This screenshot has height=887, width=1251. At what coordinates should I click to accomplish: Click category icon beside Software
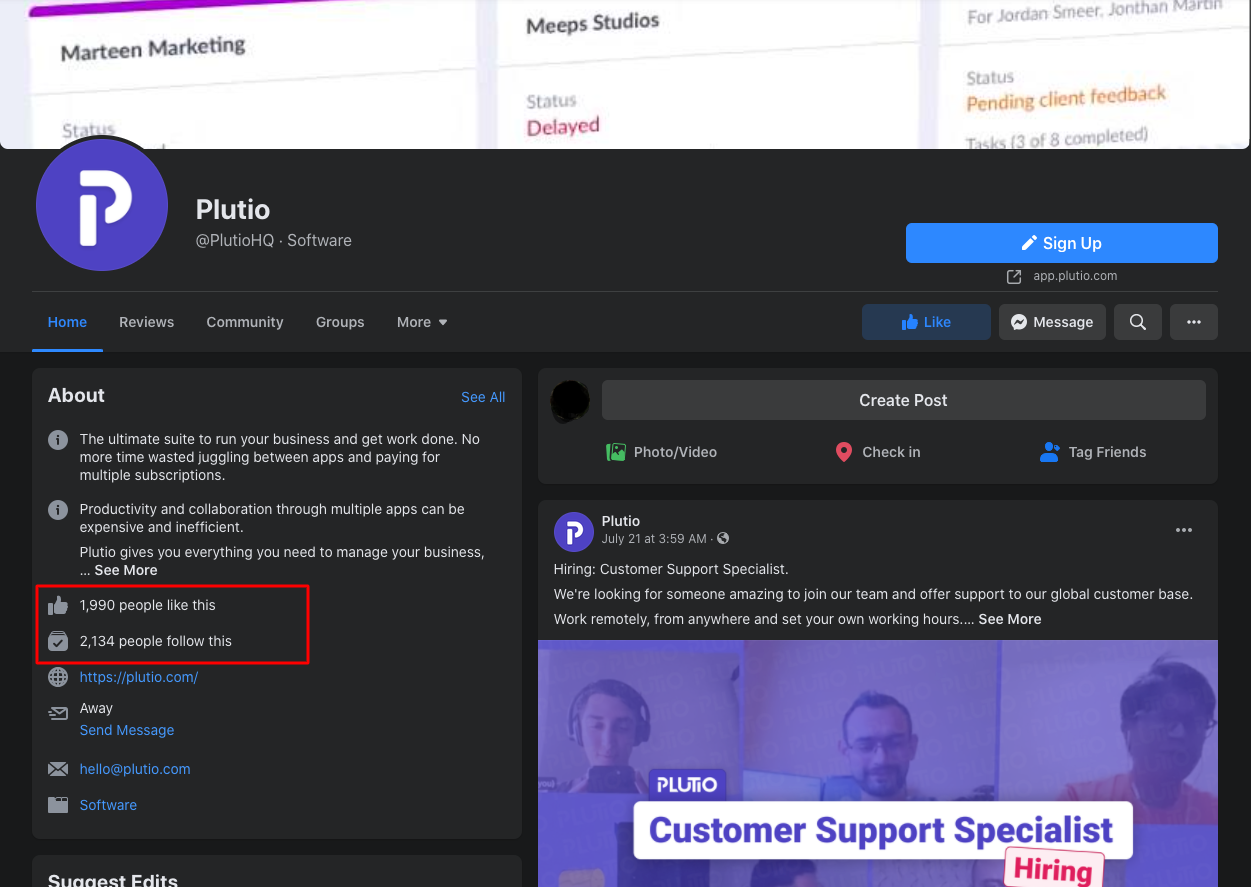(x=58, y=805)
